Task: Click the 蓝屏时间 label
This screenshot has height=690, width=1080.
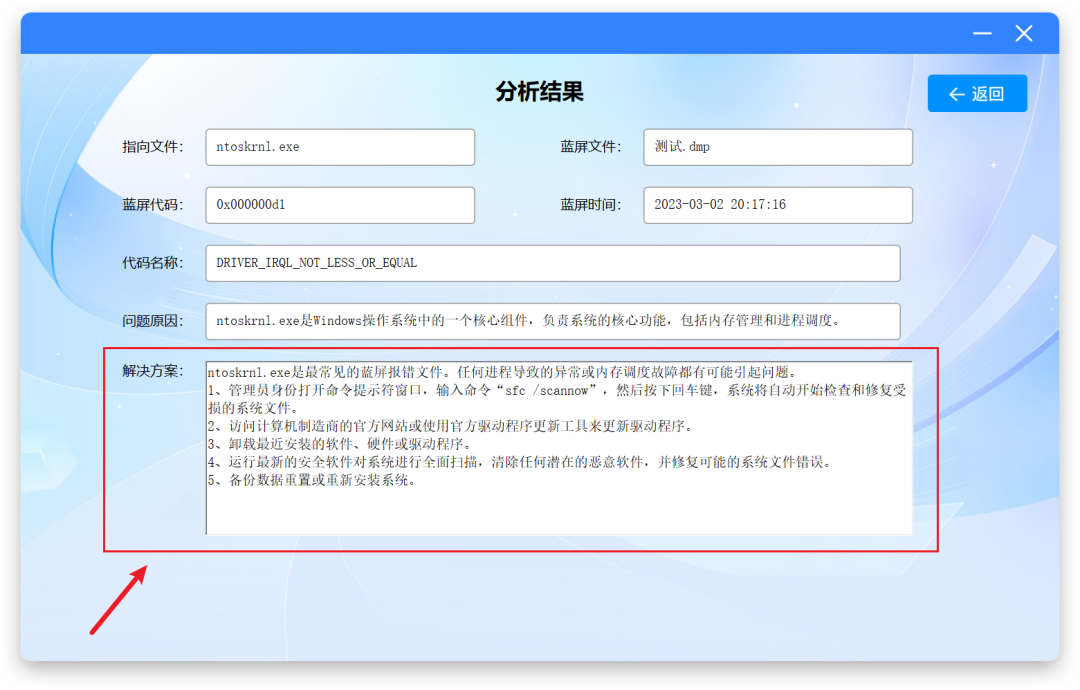Action: click(590, 205)
